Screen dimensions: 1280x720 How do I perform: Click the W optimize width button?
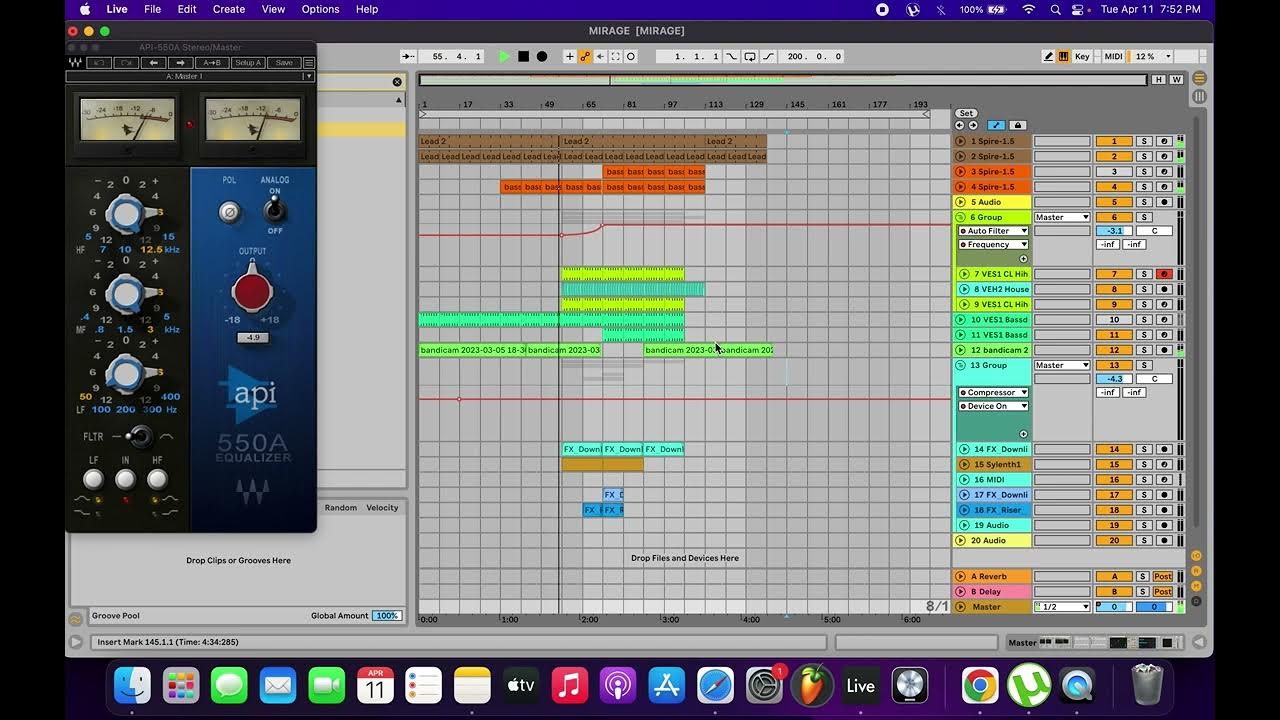[x=1175, y=80]
